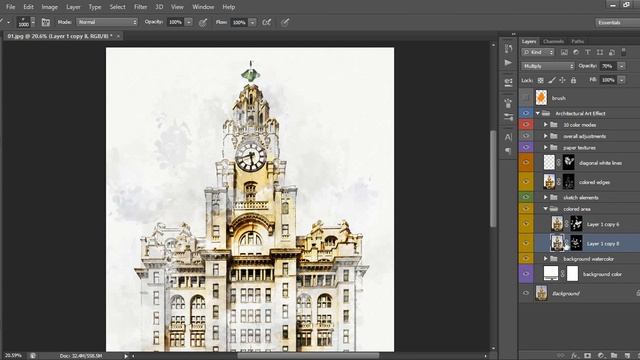Select the colored edges layer thumbnail
640x360 pixels.
pyautogui.click(x=549, y=182)
